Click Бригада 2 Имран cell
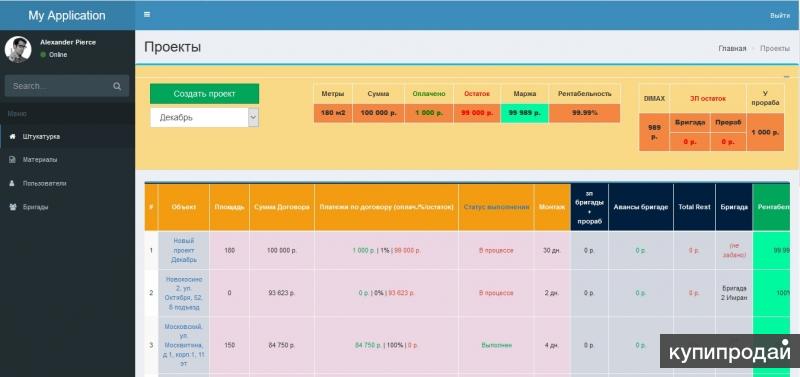The height and width of the screenshot is (377, 800). point(734,293)
